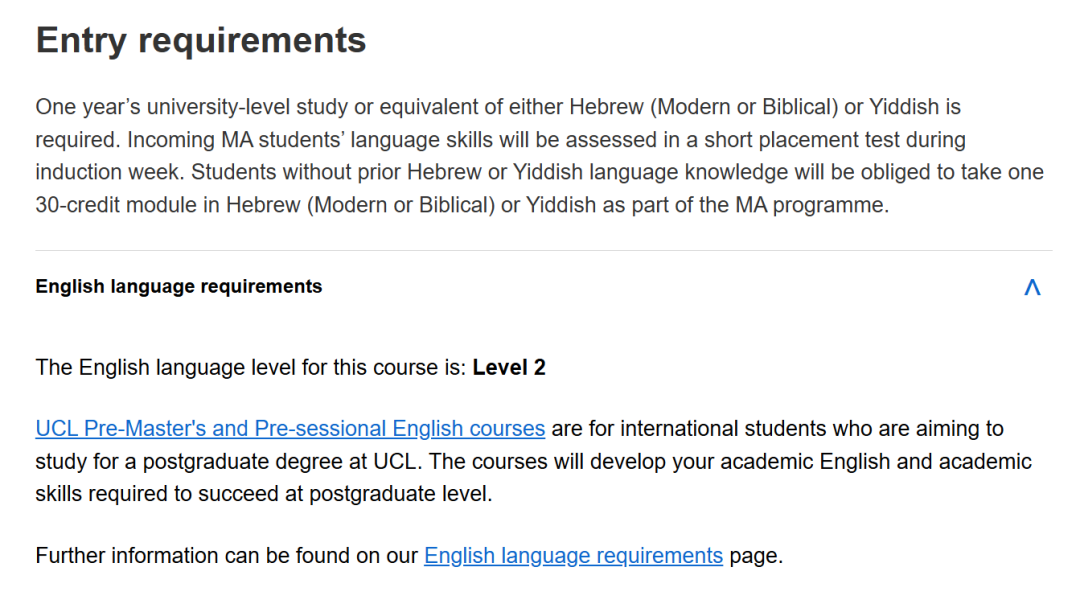The width and height of the screenshot is (1080, 600).
Task: Open UCL Pre-Master's and Pre-sessional English courses link
Action: tap(290, 429)
